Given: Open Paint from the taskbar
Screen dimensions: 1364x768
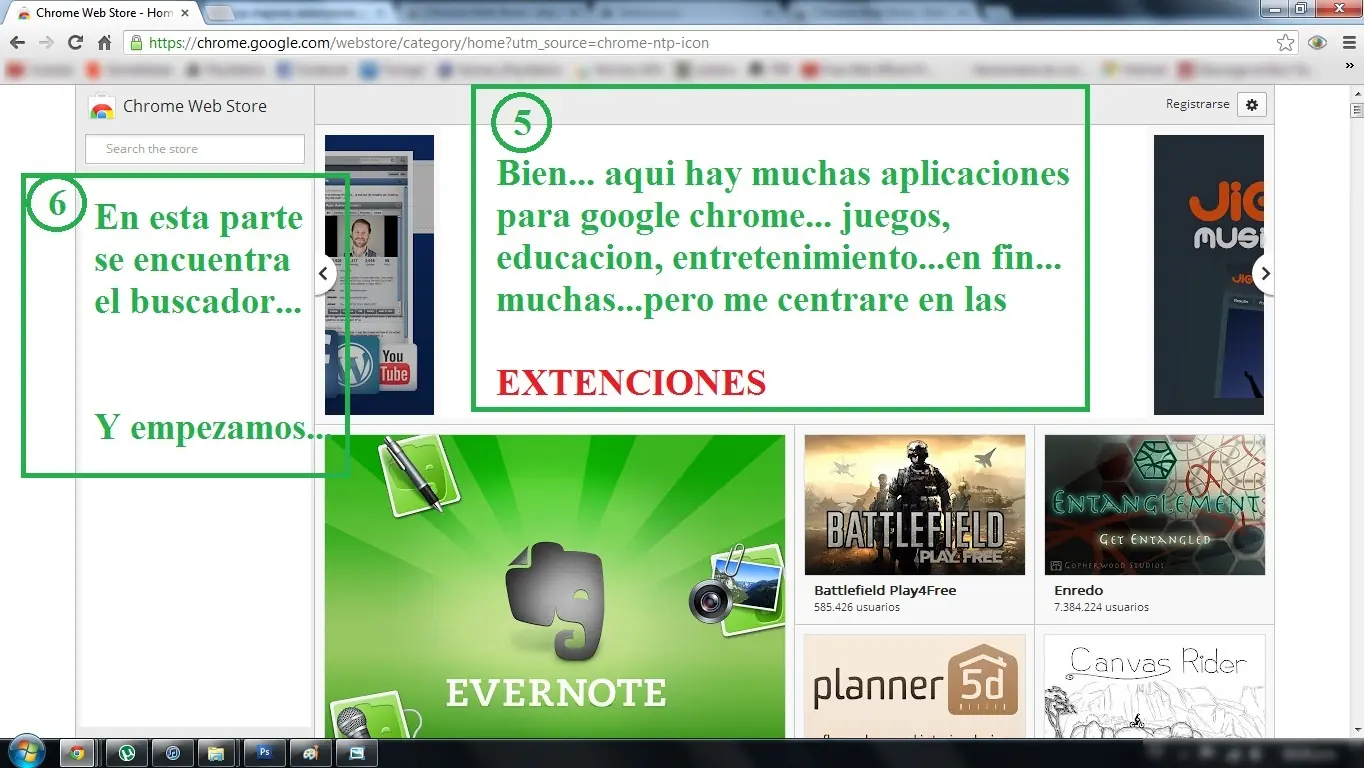Looking at the screenshot, I should [x=312, y=753].
